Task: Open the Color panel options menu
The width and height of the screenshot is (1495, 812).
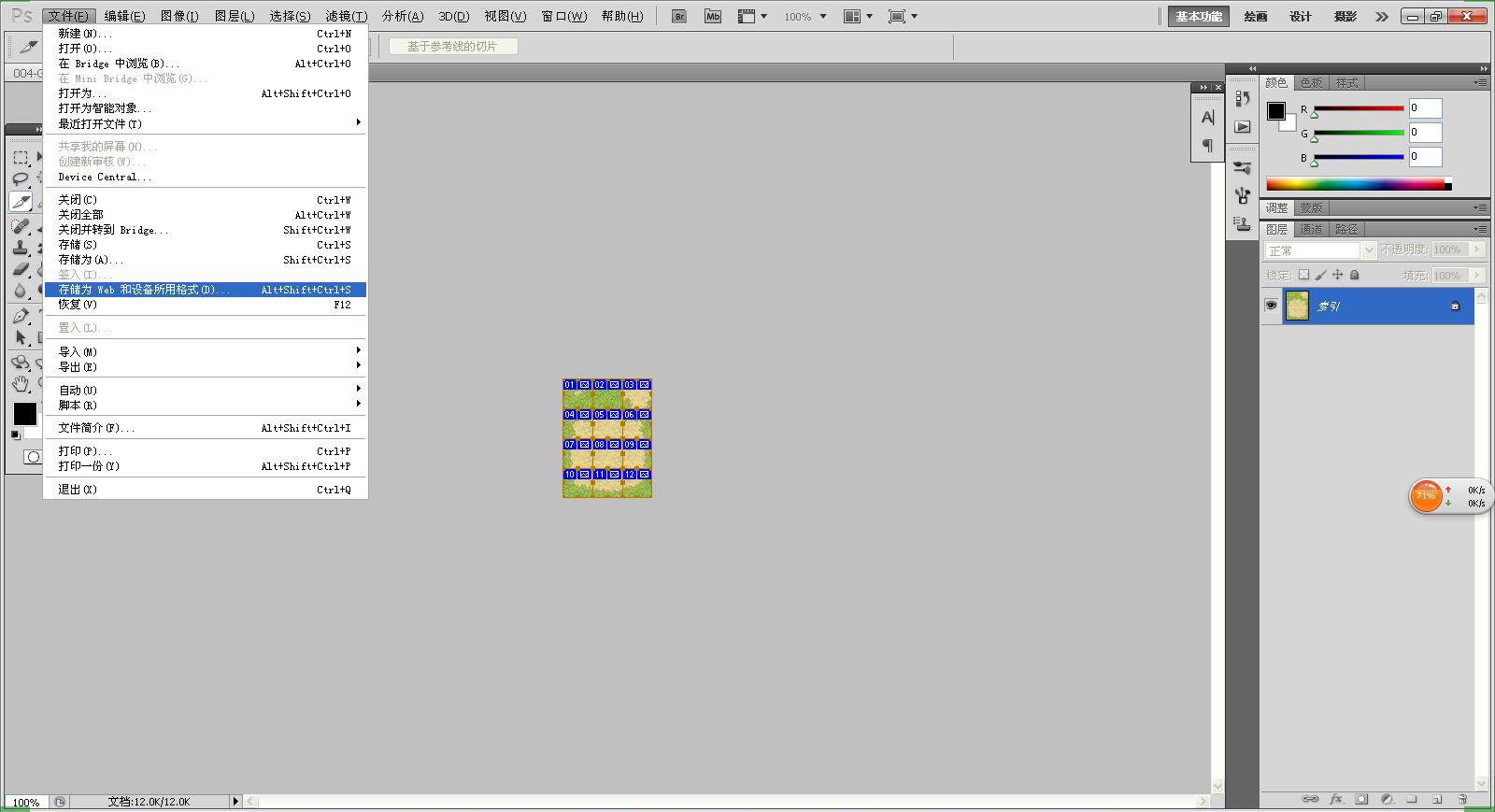Action: click(x=1480, y=82)
